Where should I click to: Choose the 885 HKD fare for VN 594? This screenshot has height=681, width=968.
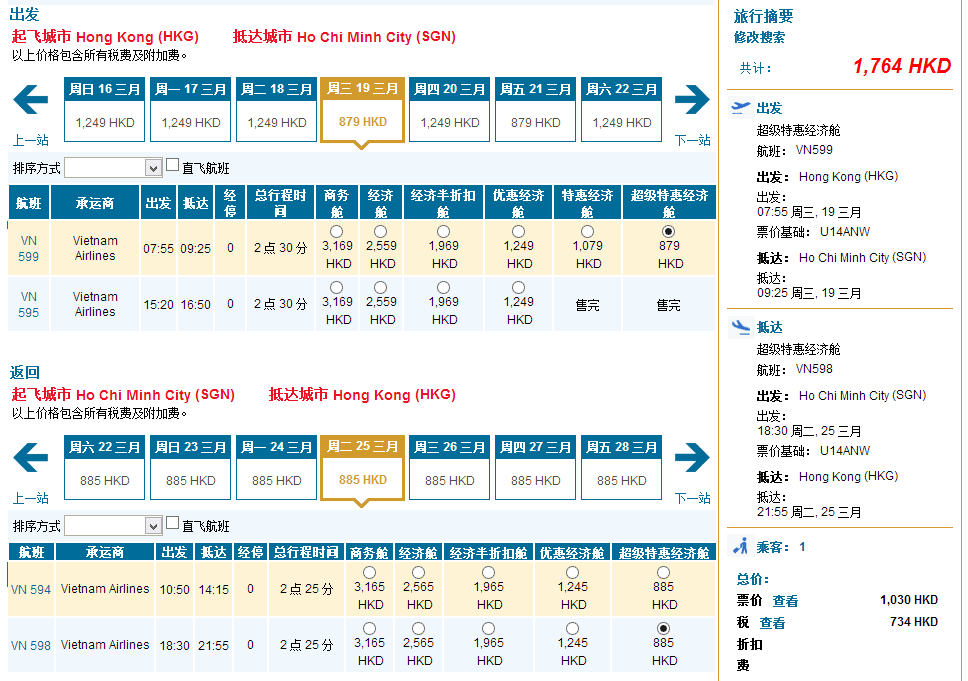[664, 573]
